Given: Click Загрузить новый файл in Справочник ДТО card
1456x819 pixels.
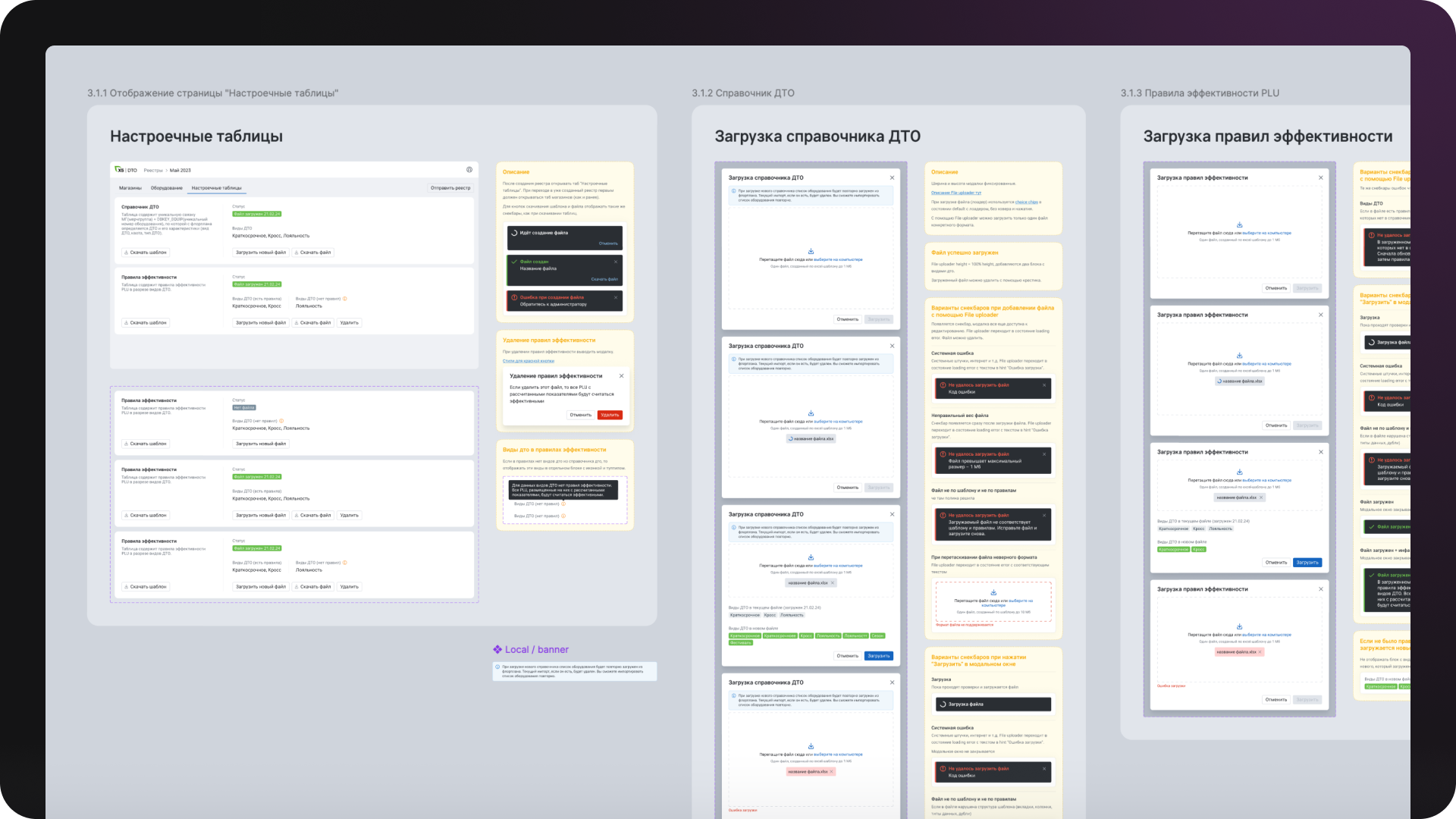Looking at the screenshot, I should point(261,253).
